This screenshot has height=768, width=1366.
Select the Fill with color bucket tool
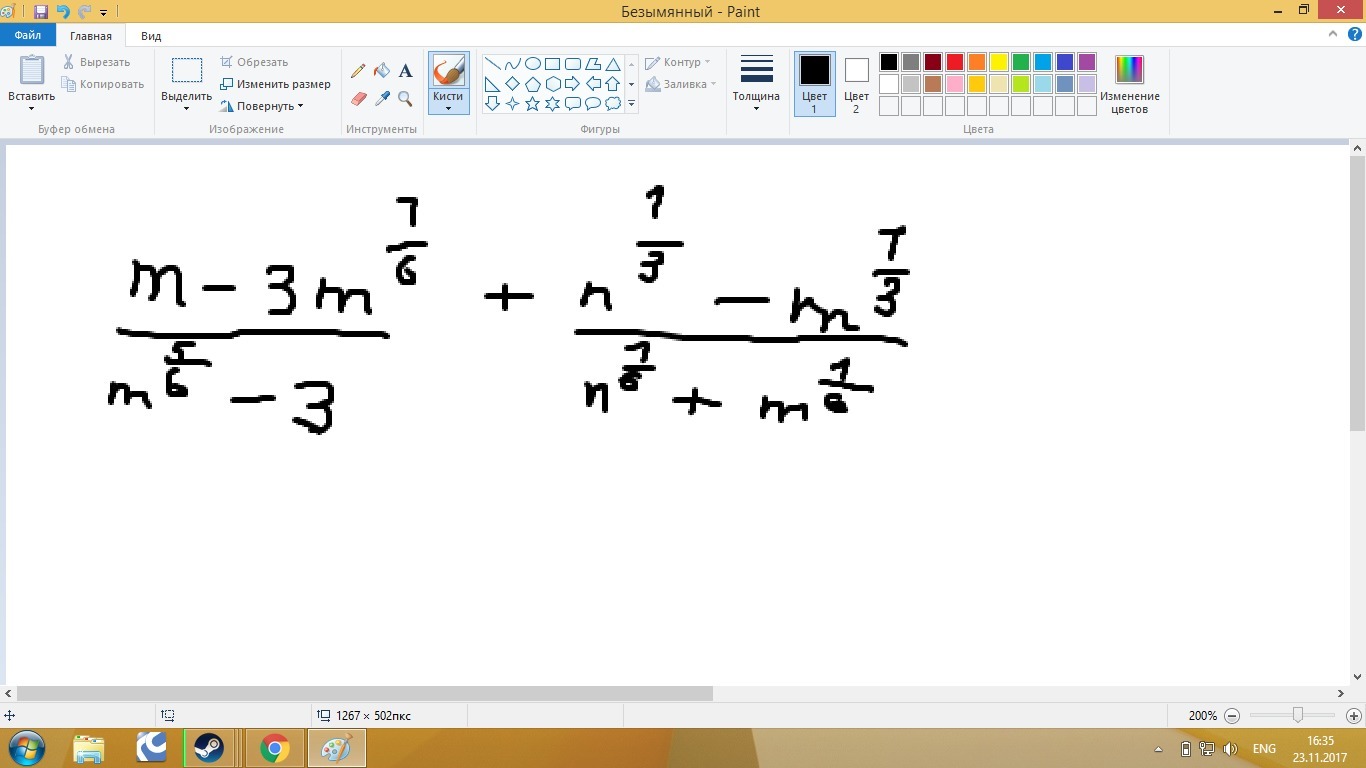382,71
